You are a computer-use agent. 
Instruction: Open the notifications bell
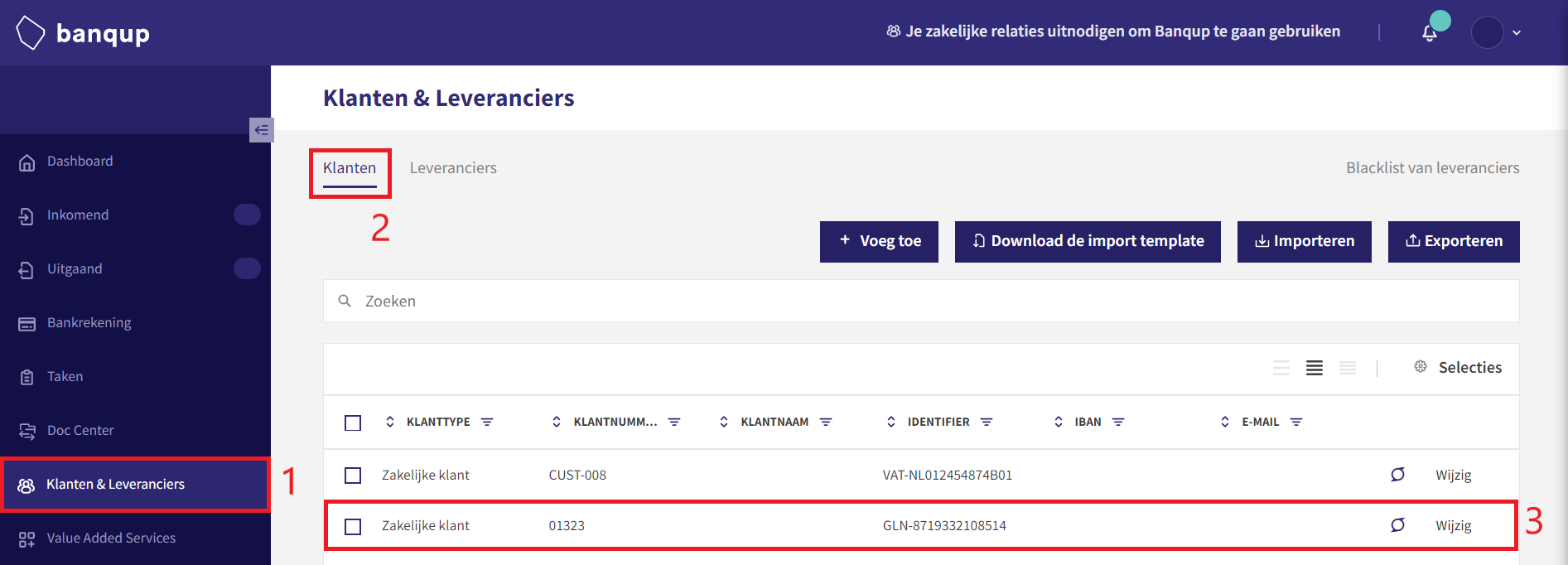[1430, 33]
